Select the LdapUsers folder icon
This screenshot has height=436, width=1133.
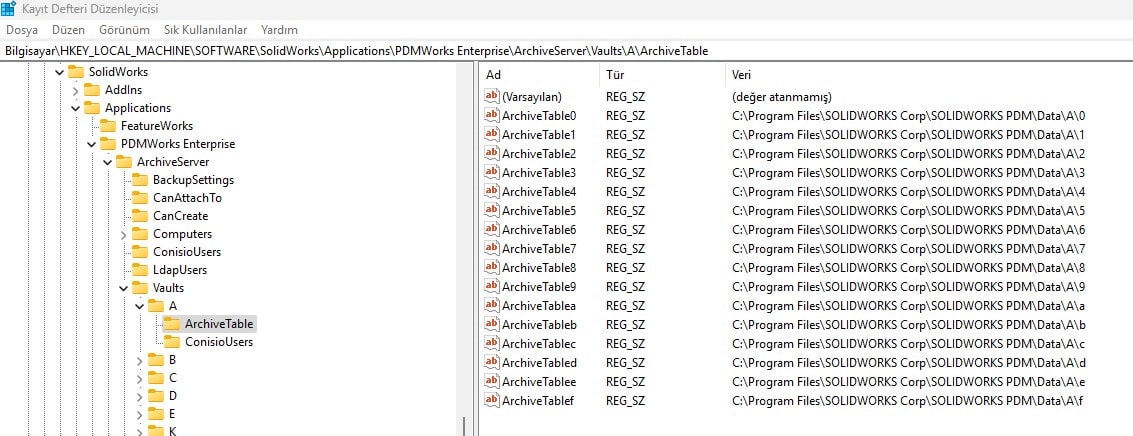tap(139, 270)
